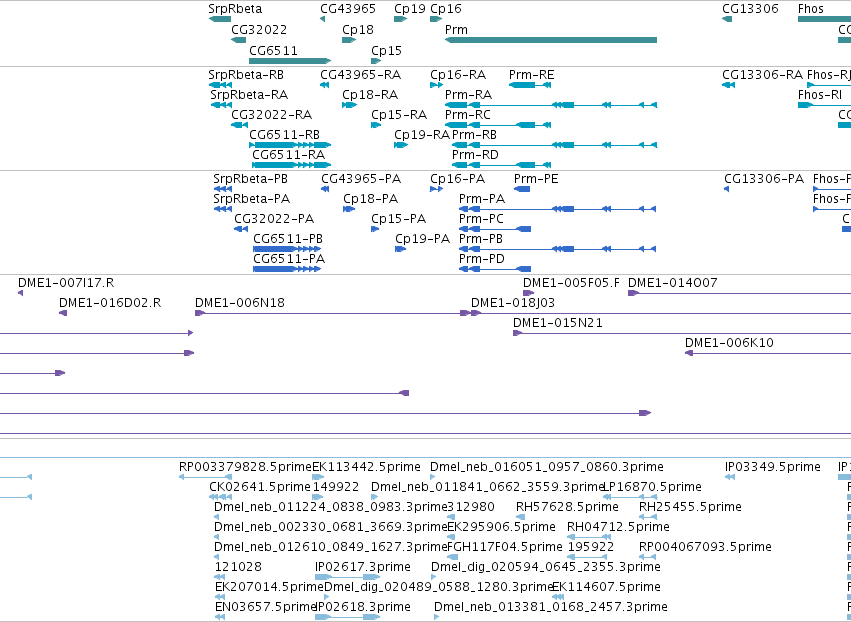
Task: Select the CG32022 gene label
Action: [x=259, y=29]
